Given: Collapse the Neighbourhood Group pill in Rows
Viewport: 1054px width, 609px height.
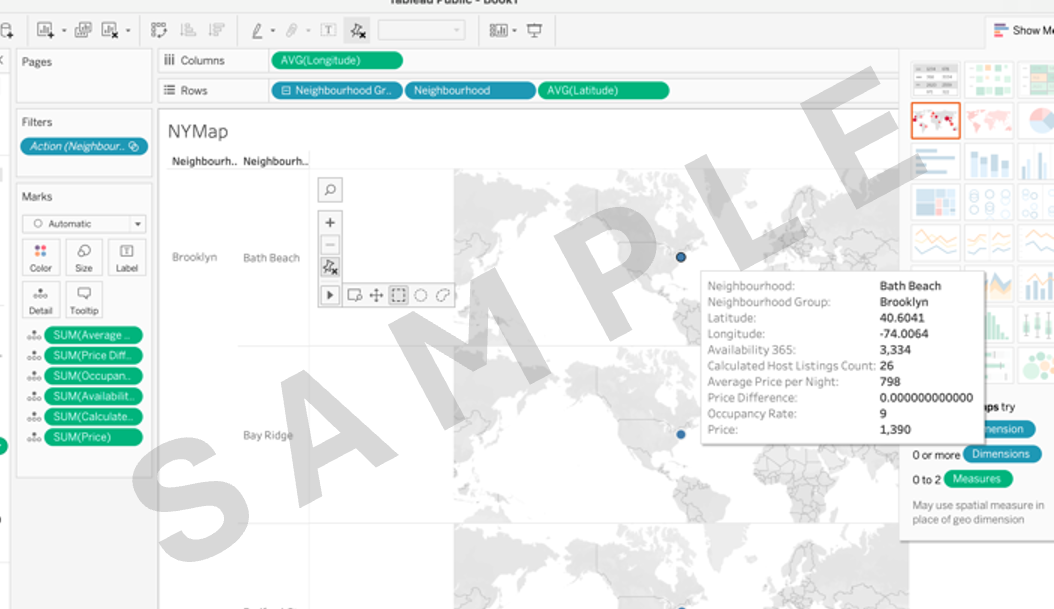Looking at the screenshot, I should (286, 90).
